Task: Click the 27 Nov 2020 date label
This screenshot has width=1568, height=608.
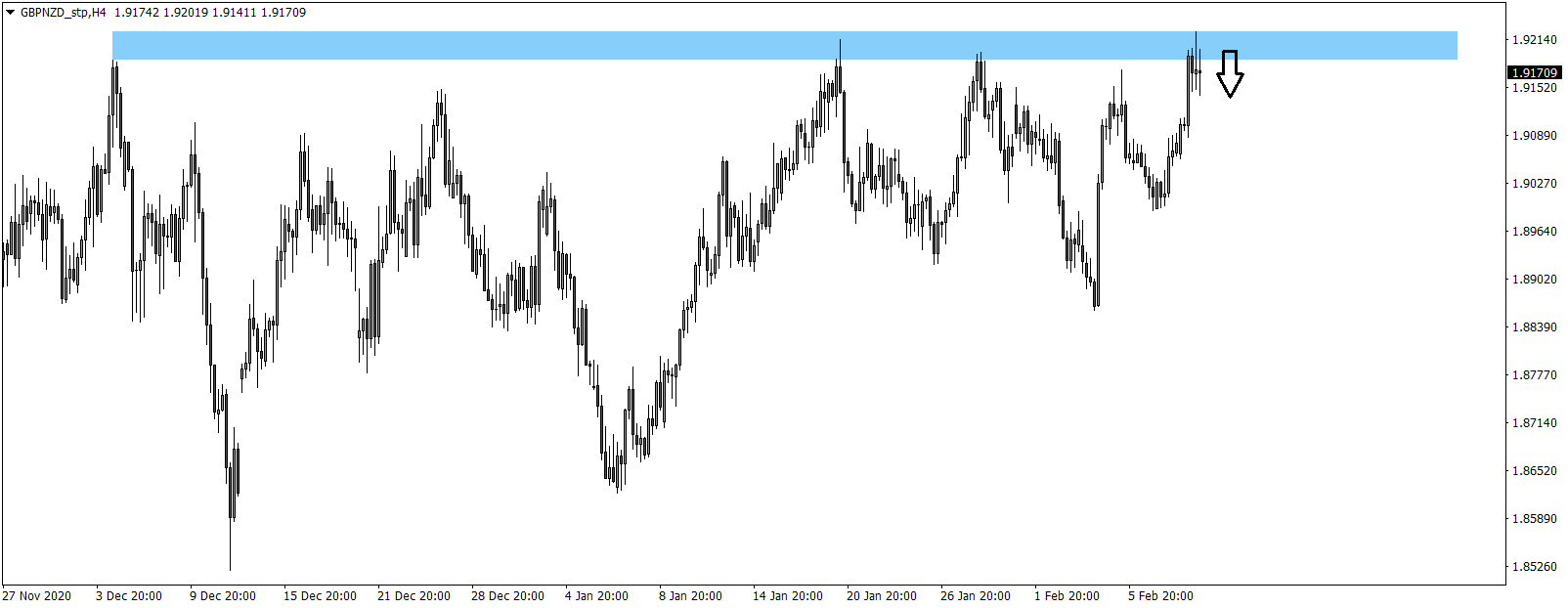Action: (36, 596)
